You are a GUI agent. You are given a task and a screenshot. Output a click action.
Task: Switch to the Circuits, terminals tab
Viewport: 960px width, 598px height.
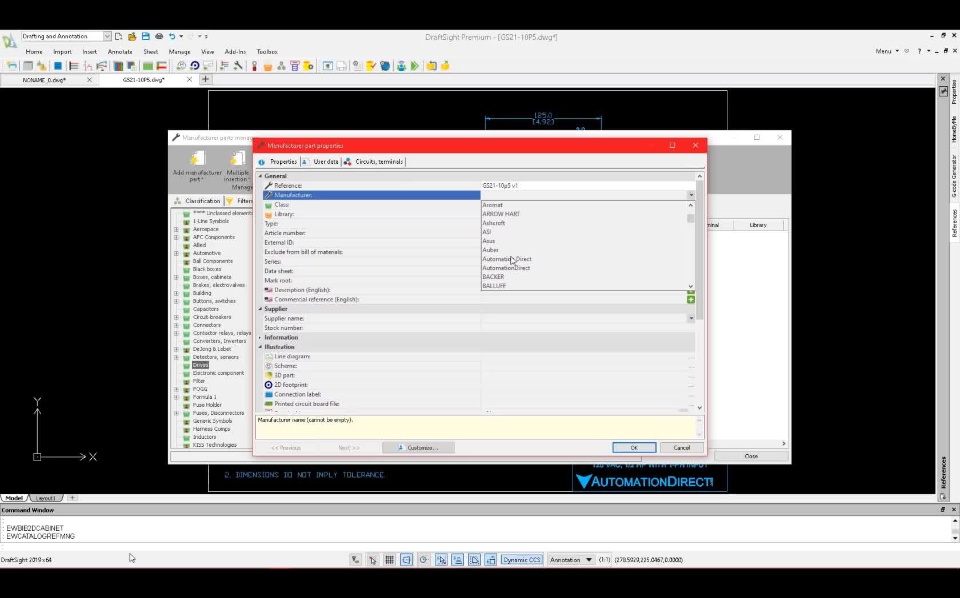coord(374,162)
